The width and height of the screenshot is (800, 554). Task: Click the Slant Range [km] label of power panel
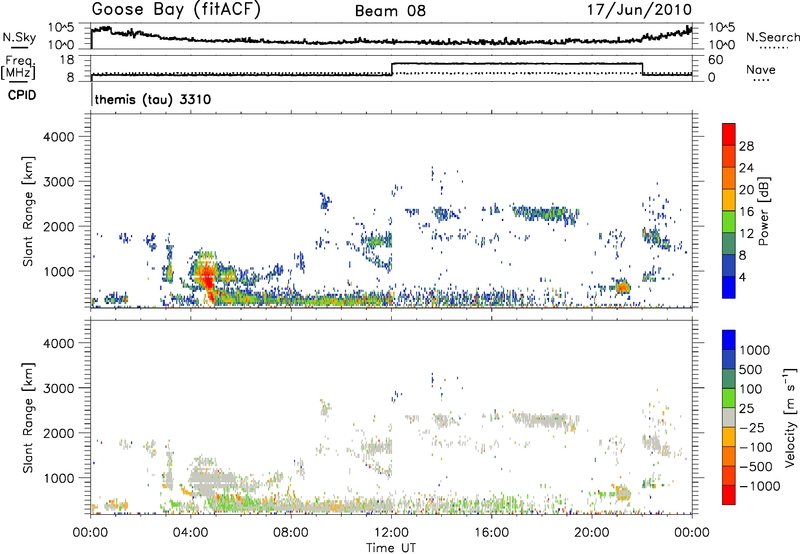28,211
